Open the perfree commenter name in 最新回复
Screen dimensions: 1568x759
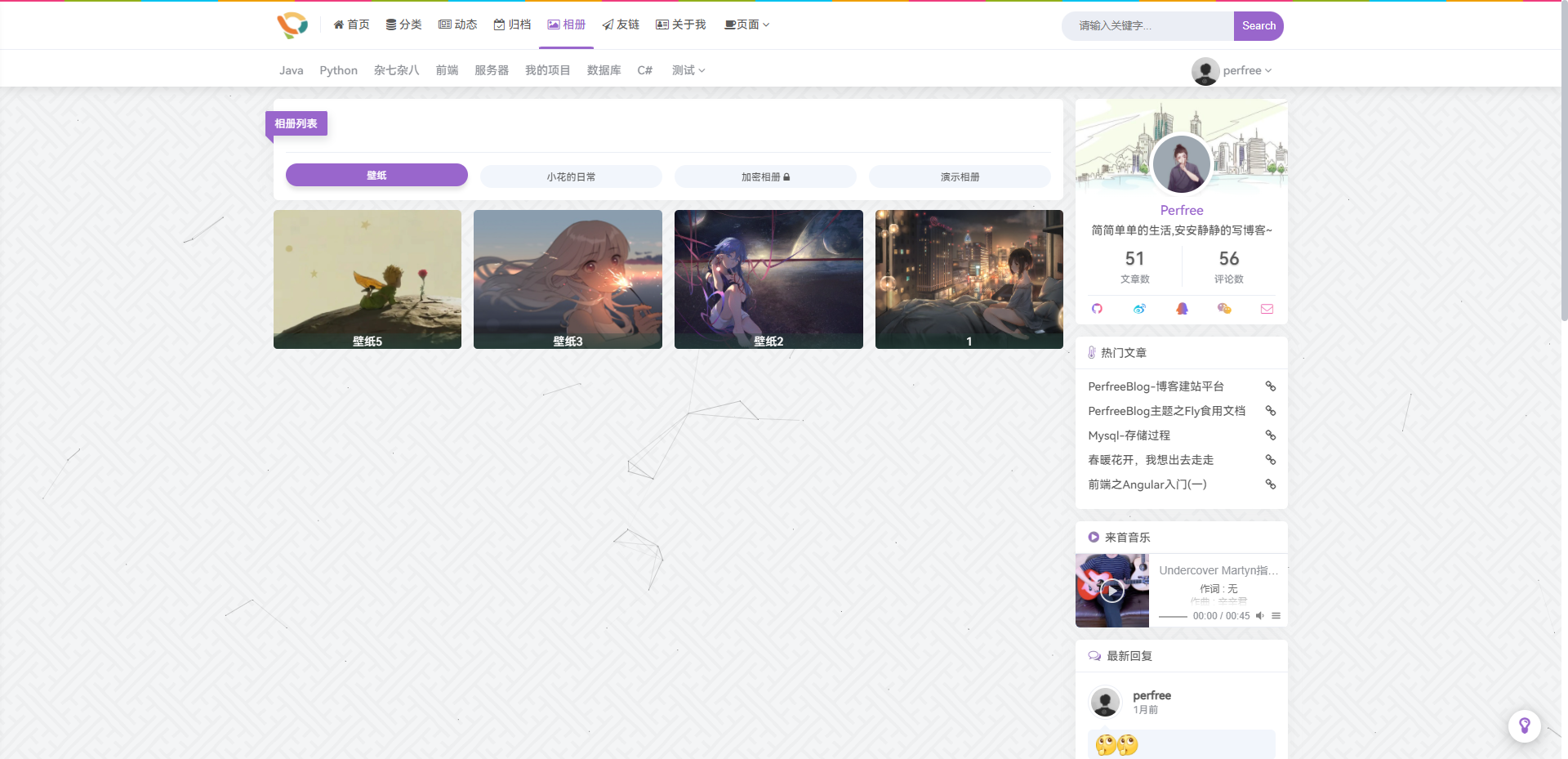point(1151,695)
